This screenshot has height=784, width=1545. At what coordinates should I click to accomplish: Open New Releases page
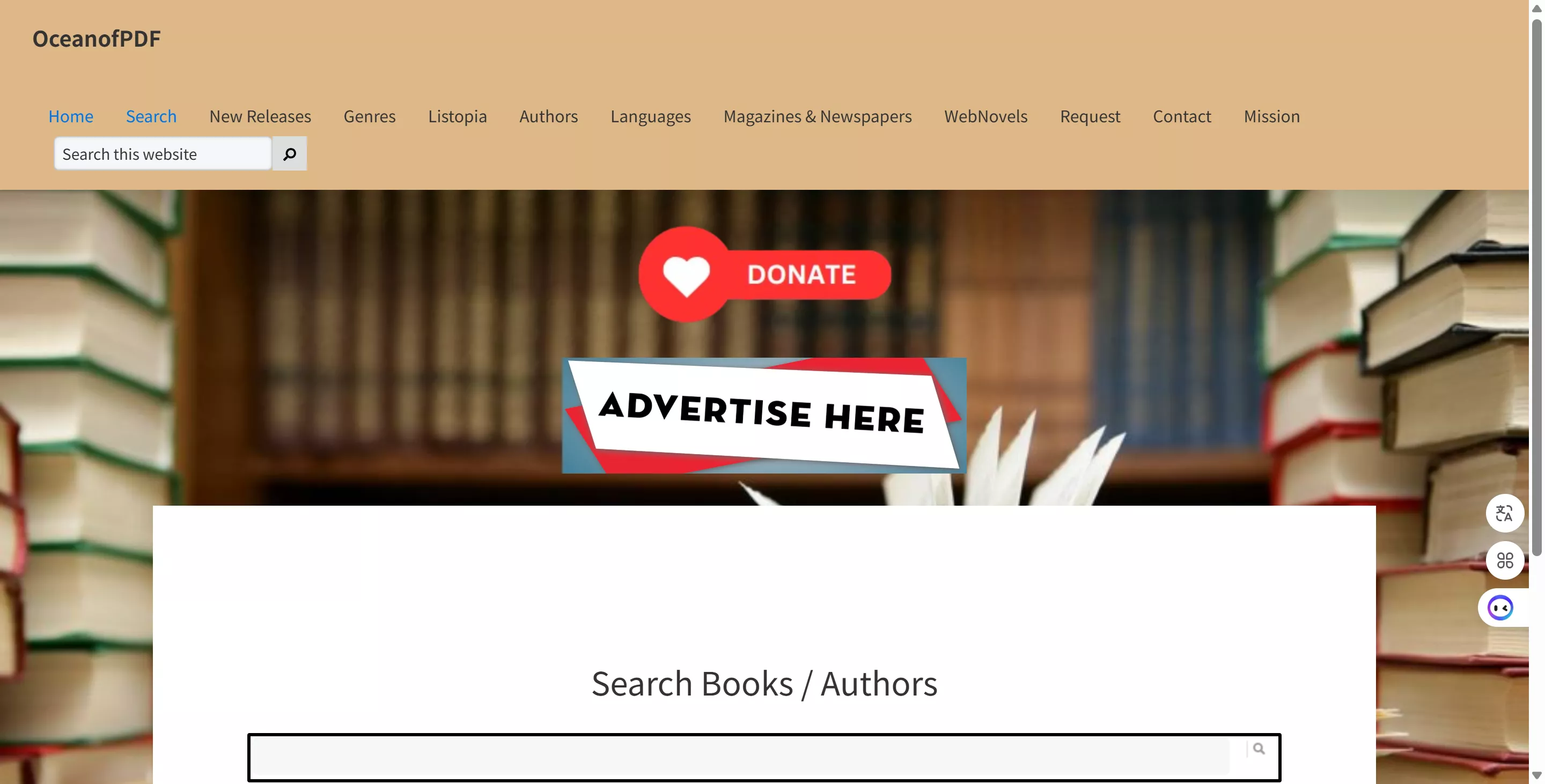[x=260, y=116]
